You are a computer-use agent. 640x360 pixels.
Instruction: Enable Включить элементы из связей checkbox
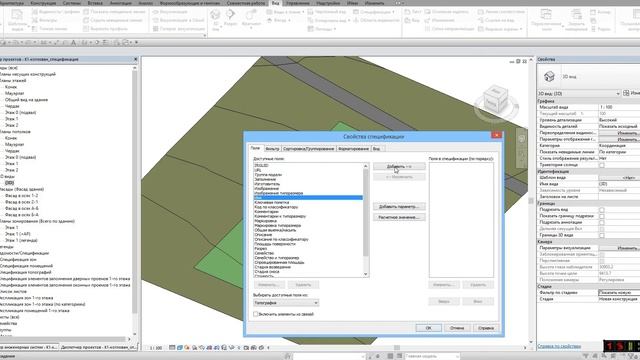pyautogui.click(x=256, y=314)
